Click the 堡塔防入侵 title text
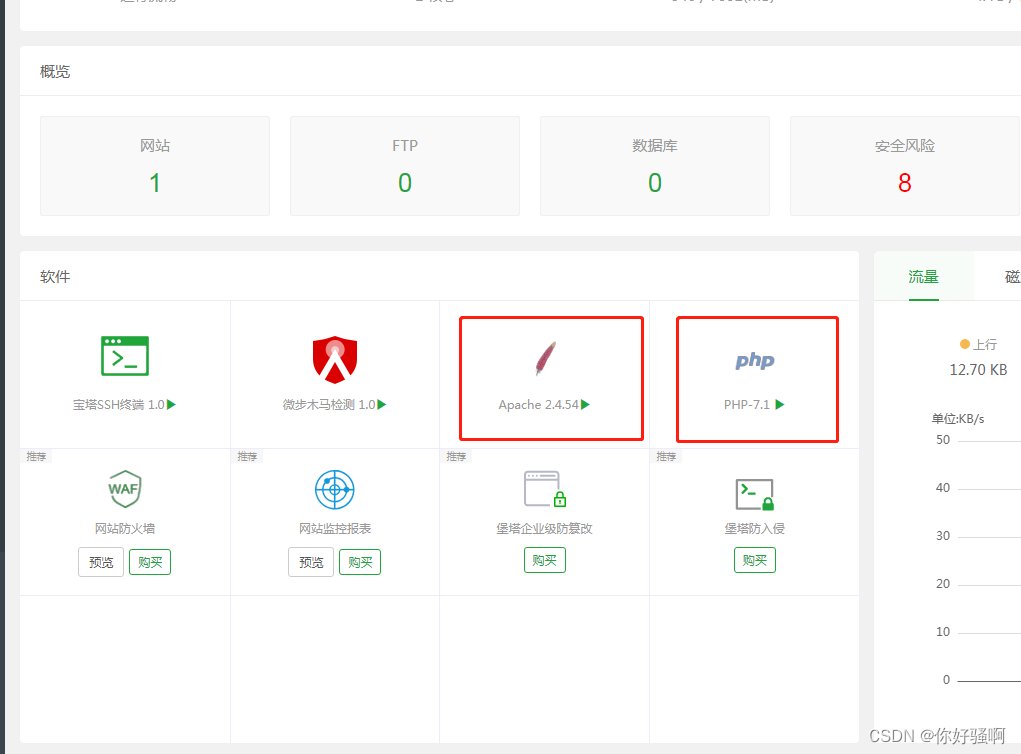This screenshot has height=754, width=1021. click(x=755, y=528)
